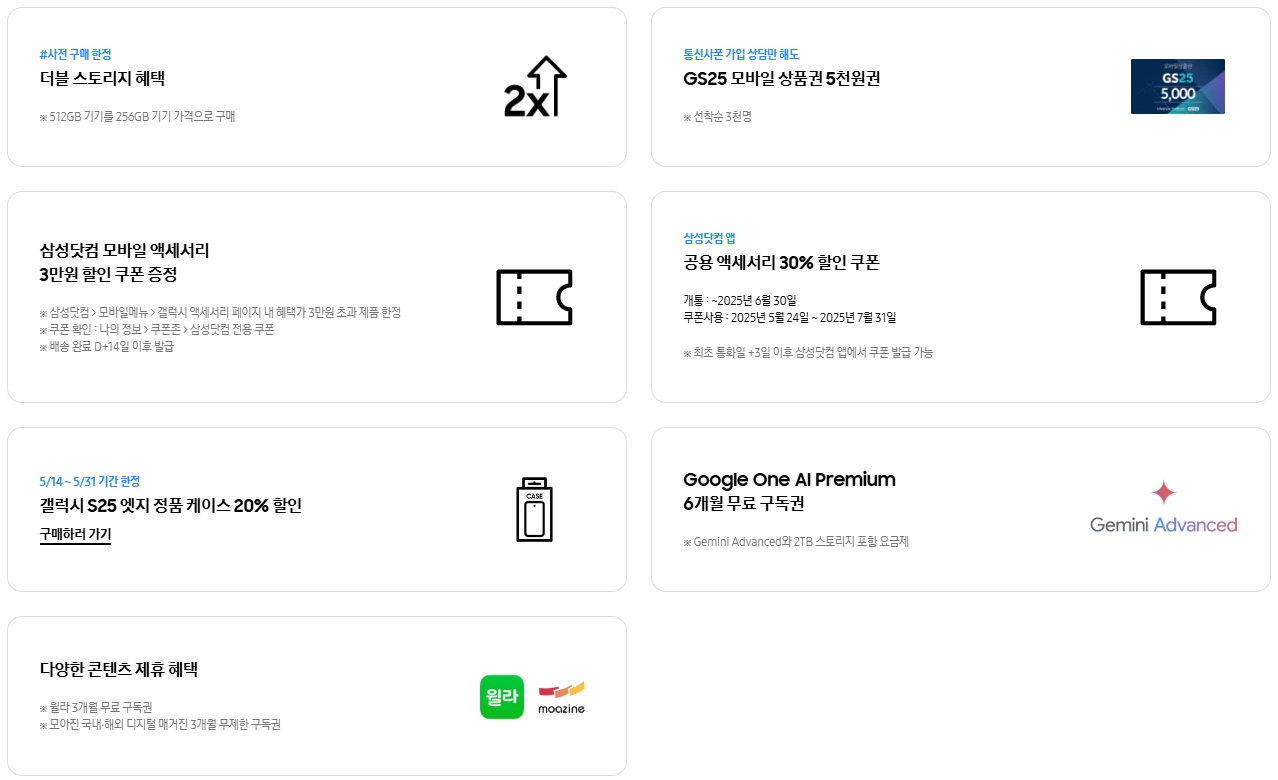1278x780 pixels.
Task: Click the GS25 모바일 상품권 5천원권 heading
Action: pos(782,79)
